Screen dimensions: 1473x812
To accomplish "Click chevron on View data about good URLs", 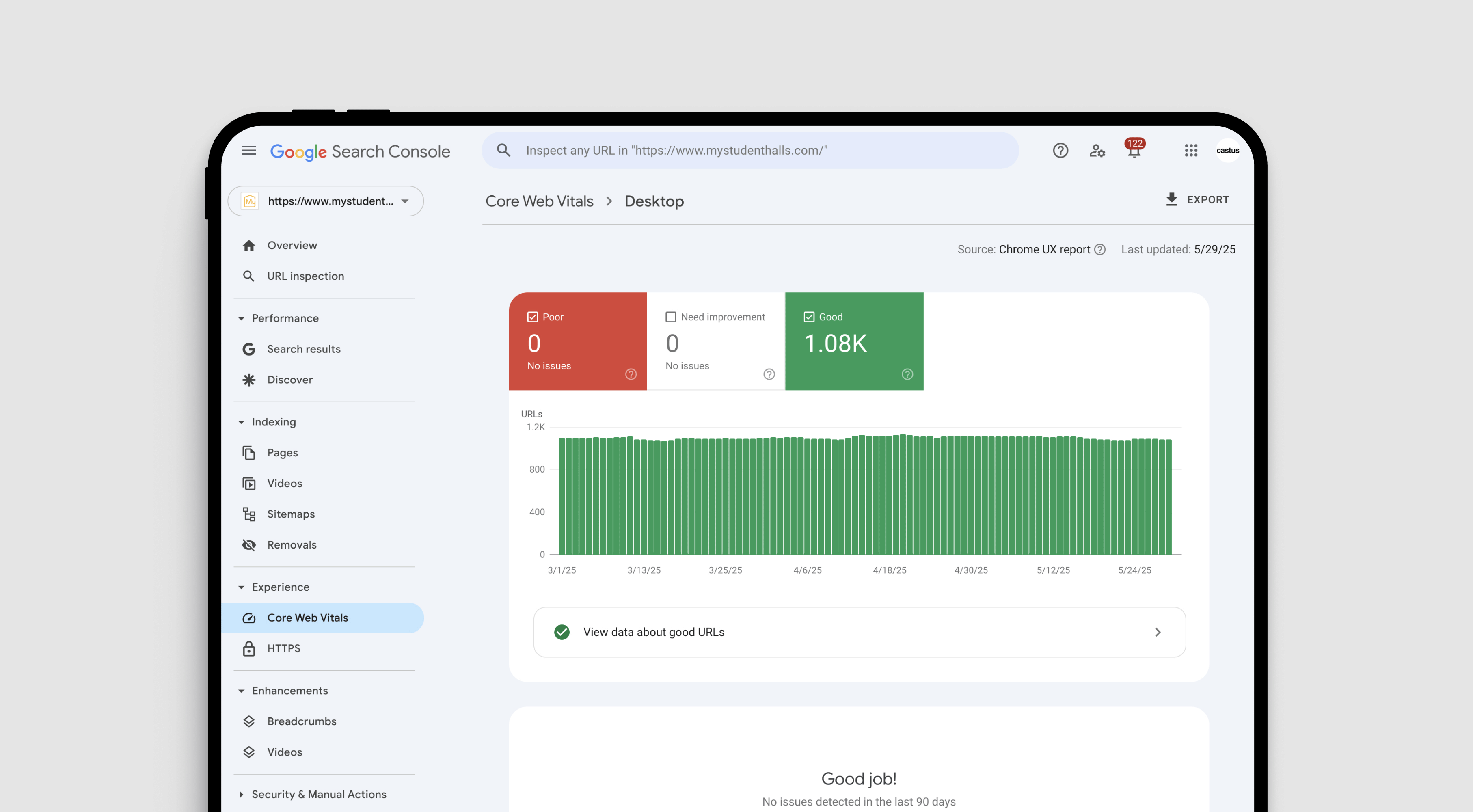I will pos(1158,632).
